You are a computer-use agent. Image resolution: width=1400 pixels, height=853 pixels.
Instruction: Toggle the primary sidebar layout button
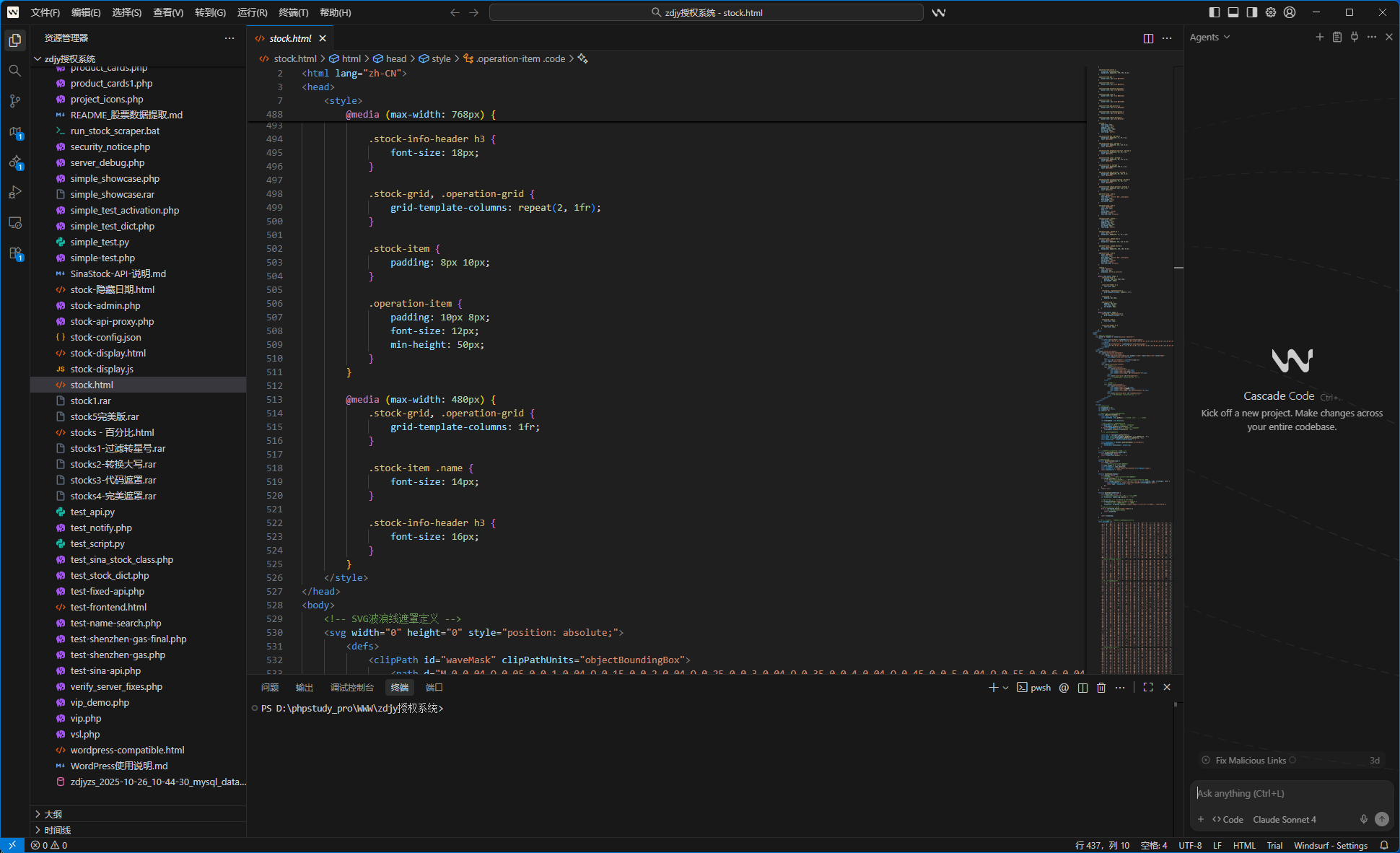1215,12
